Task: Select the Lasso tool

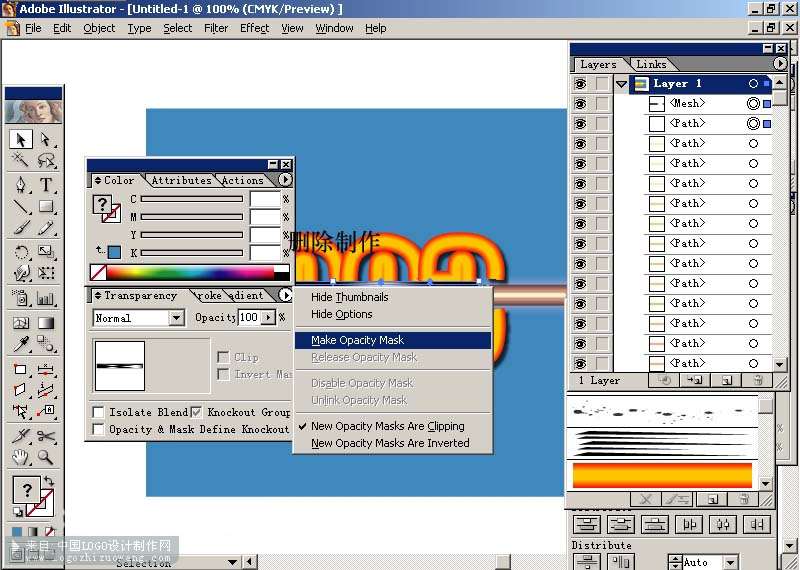Action: coord(46,160)
